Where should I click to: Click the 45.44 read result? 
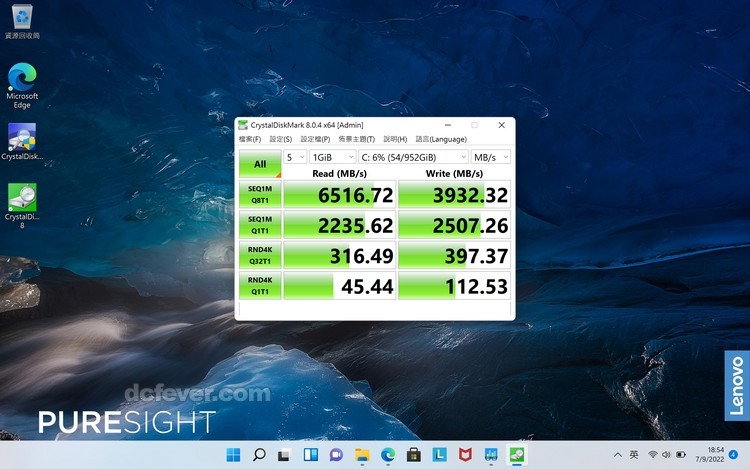pyautogui.click(x=340, y=285)
